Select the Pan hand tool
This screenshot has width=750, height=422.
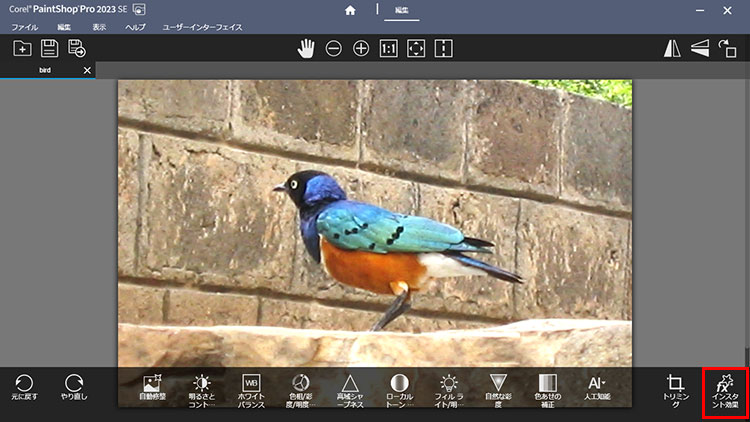point(306,48)
